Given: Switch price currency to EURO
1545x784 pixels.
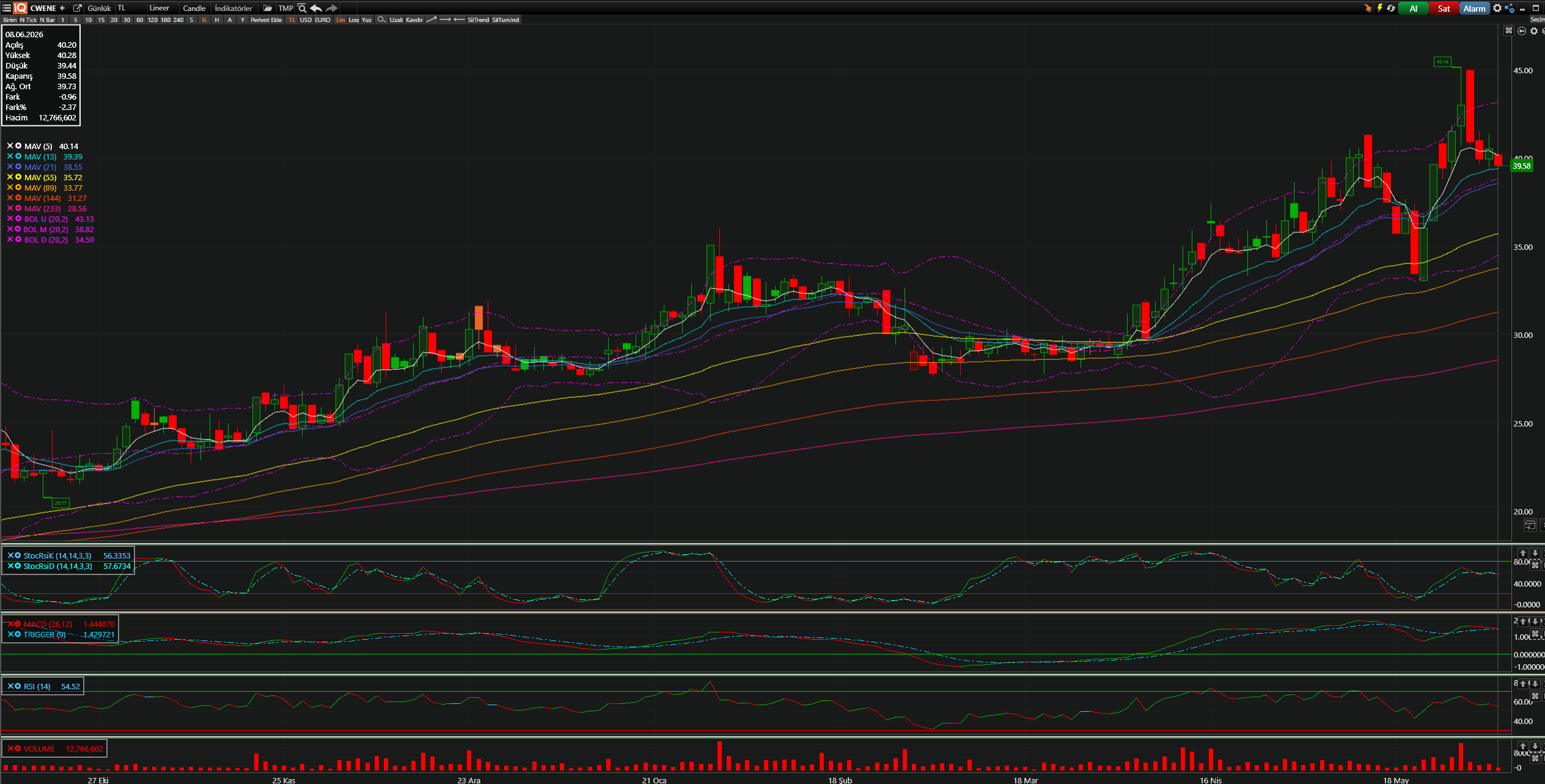Looking at the screenshot, I should coord(323,20).
